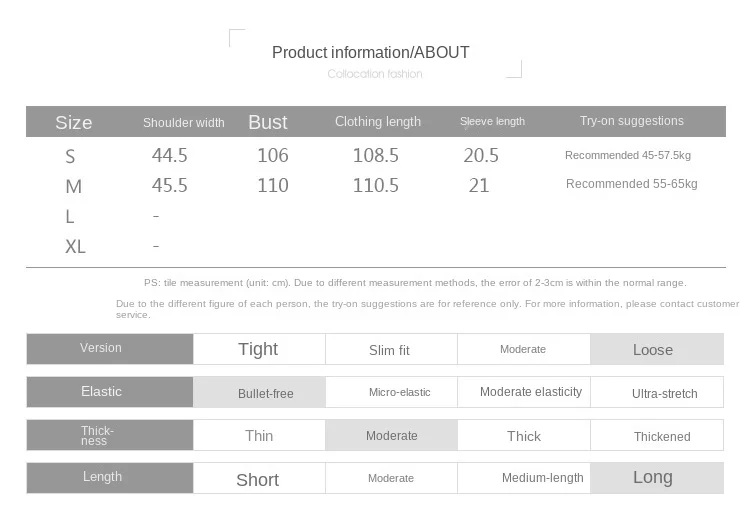Click the size M label

[x=73, y=186]
